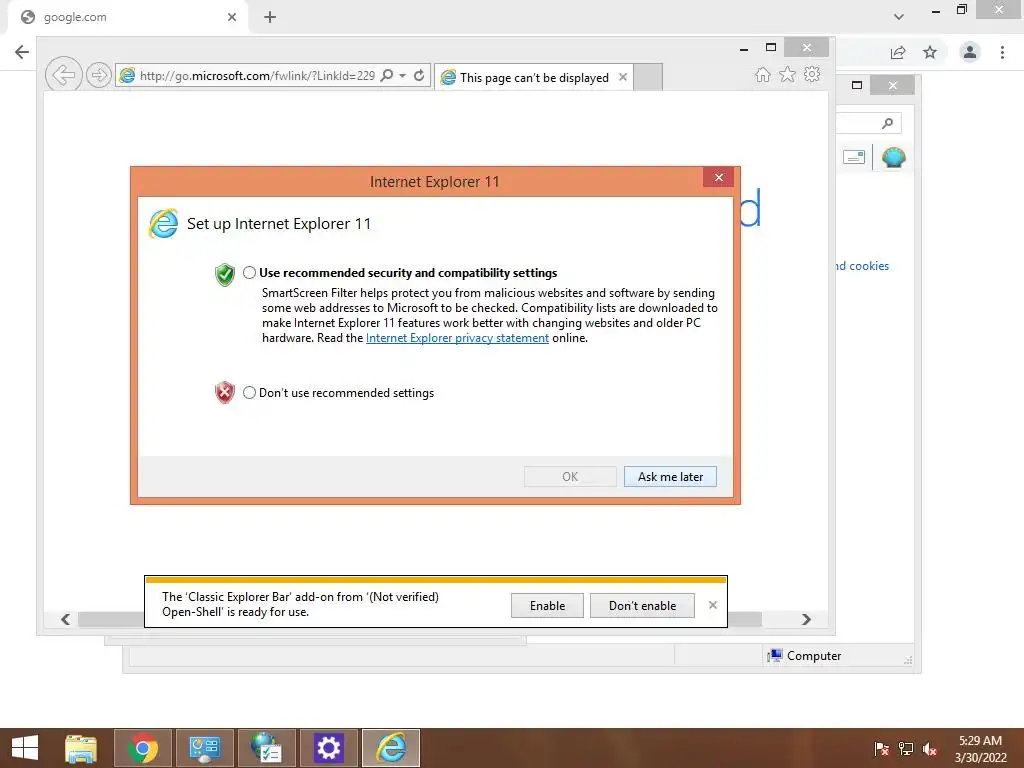Viewport: 1024px width, 768px height.
Task: Open the network tray icon
Action: click(906, 749)
